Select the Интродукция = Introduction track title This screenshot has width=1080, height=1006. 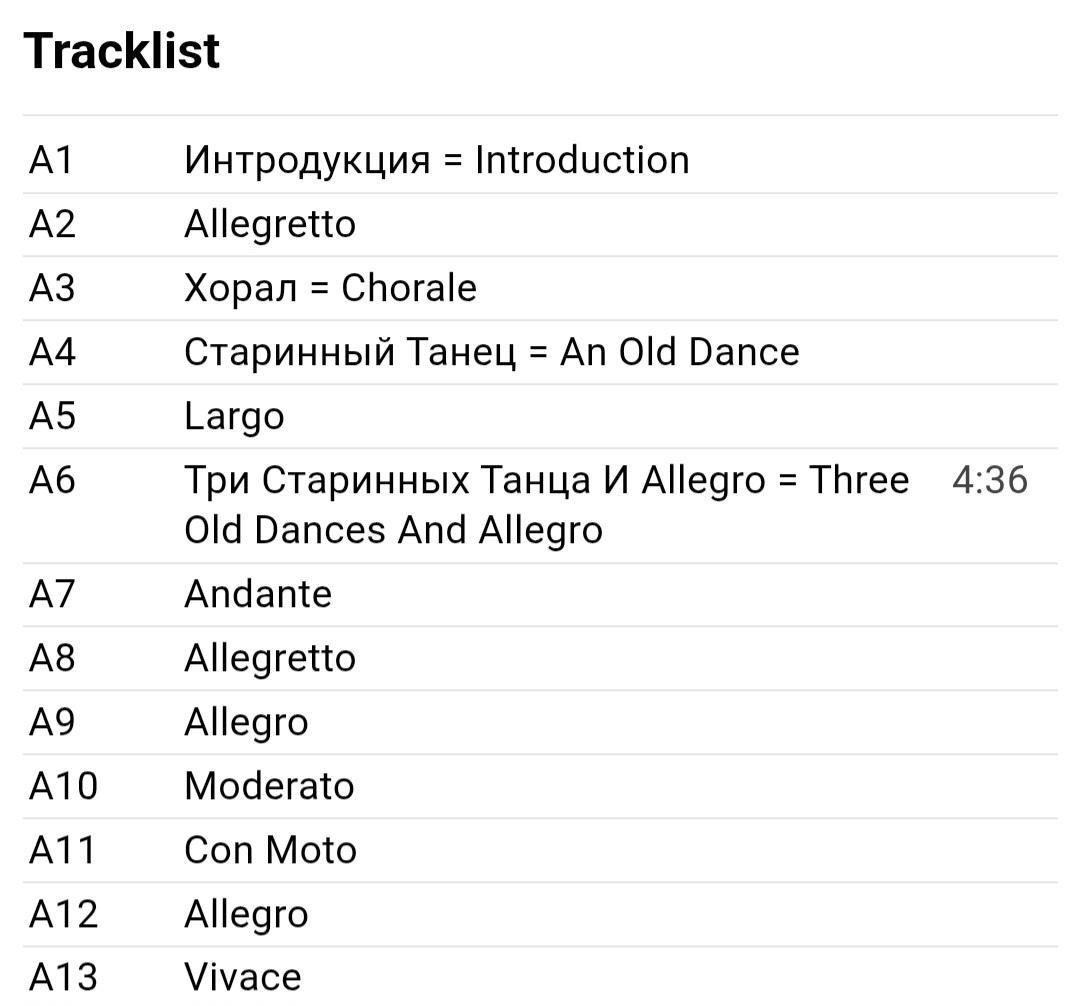(x=436, y=160)
